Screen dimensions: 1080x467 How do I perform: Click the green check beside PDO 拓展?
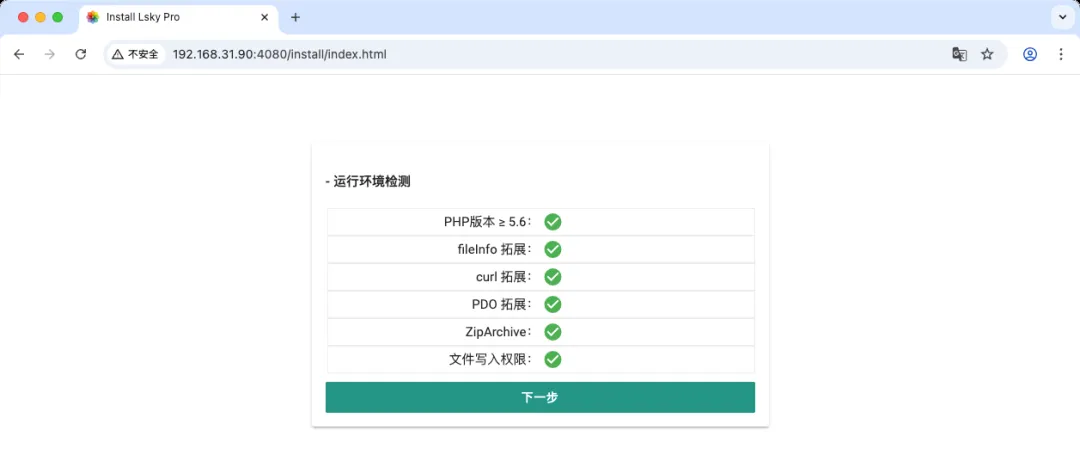pyautogui.click(x=552, y=304)
